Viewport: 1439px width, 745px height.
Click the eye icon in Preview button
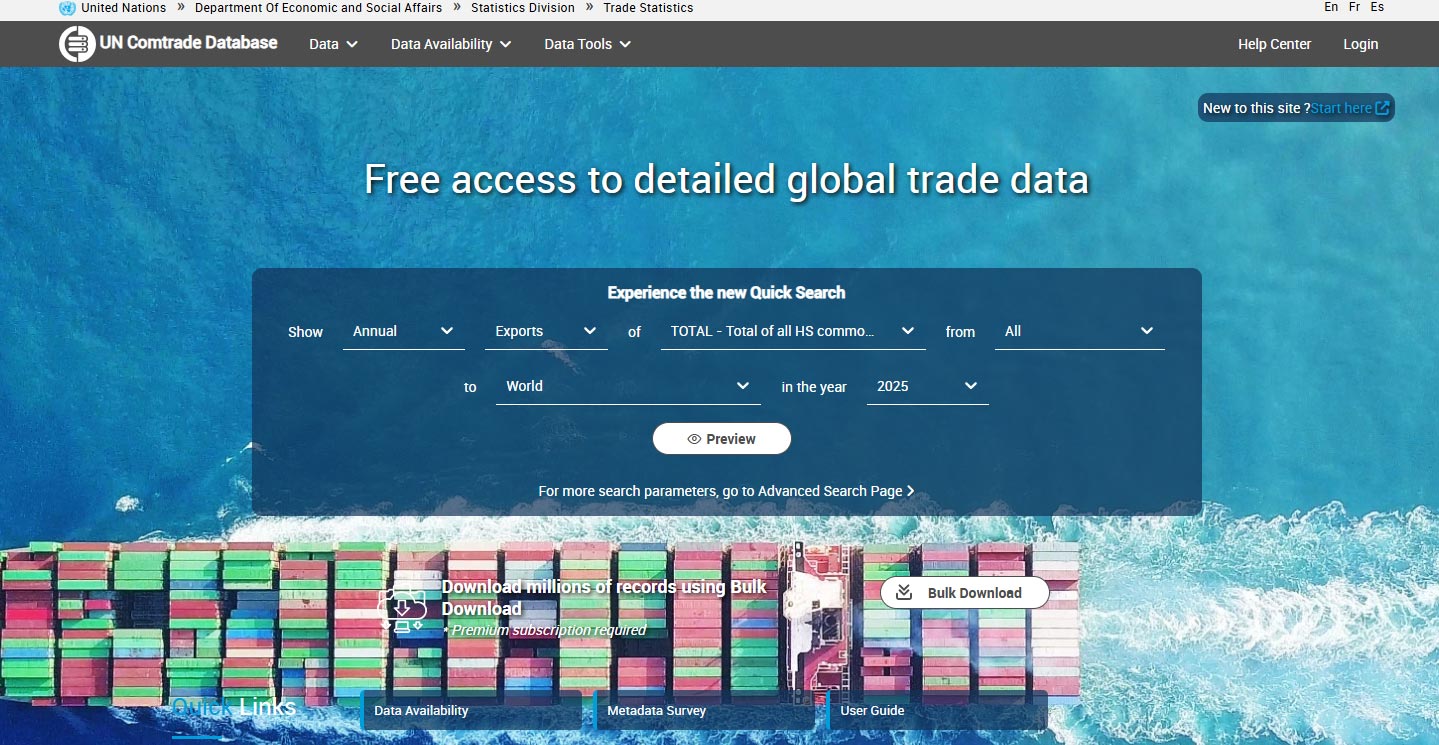coord(694,439)
